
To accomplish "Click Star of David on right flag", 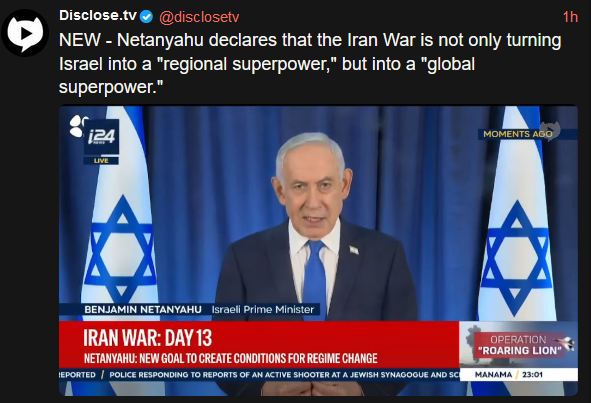I will point(517,256).
